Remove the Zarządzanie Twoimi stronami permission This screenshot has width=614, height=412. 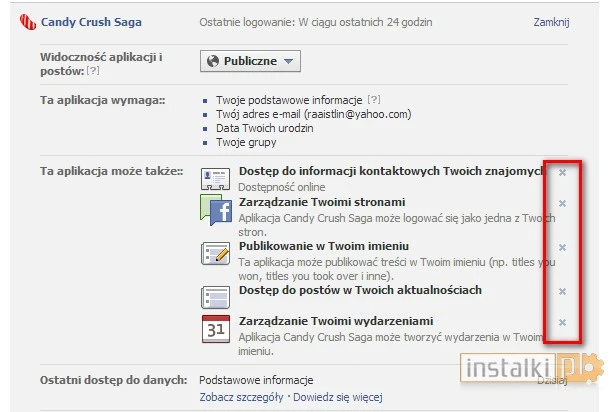(562, 203)
